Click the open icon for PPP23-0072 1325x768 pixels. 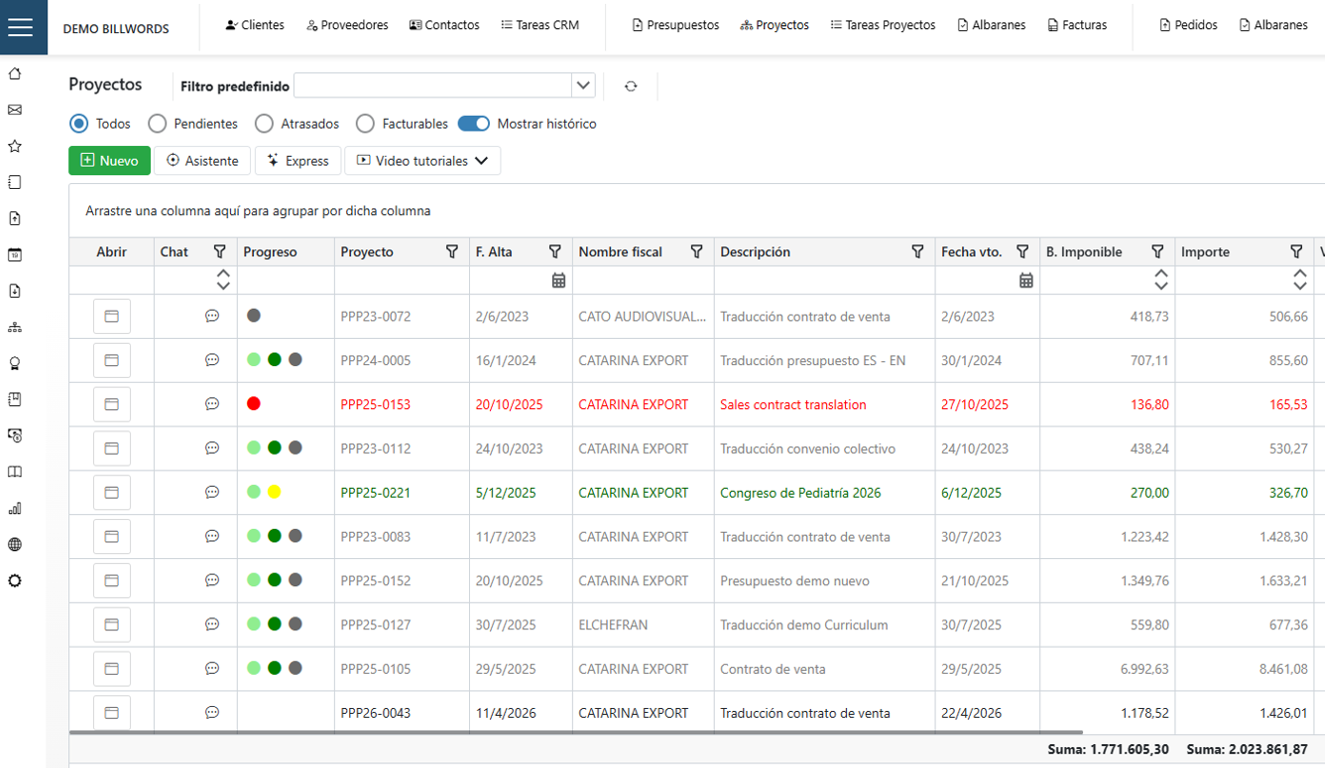112,316
